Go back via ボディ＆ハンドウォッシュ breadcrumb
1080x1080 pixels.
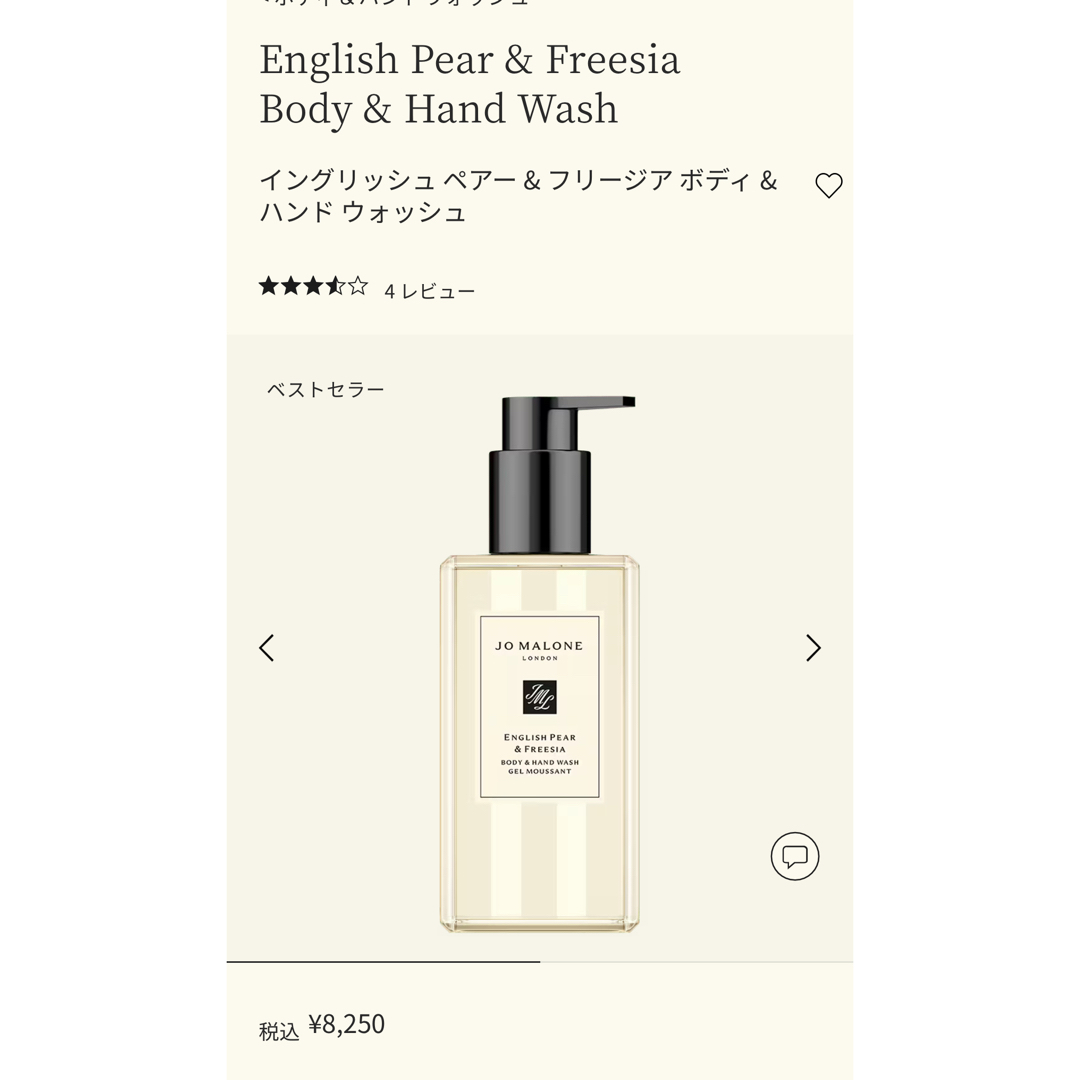pyautogui.click(x=394, y=3)
